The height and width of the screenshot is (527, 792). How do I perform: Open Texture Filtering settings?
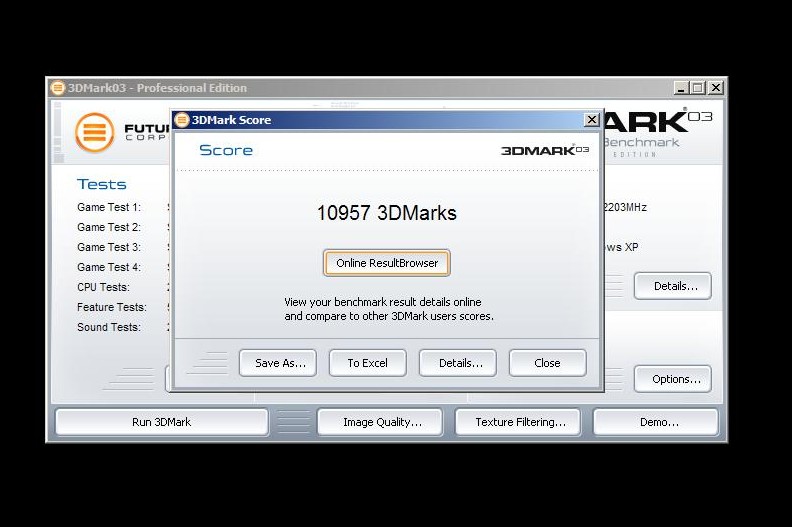[518, 422]
